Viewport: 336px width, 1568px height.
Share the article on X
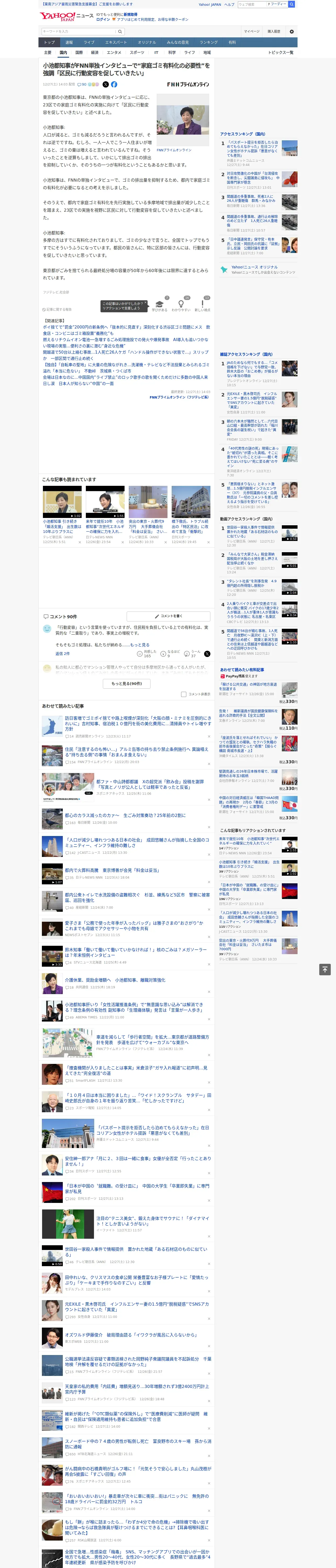pos(105,85)
